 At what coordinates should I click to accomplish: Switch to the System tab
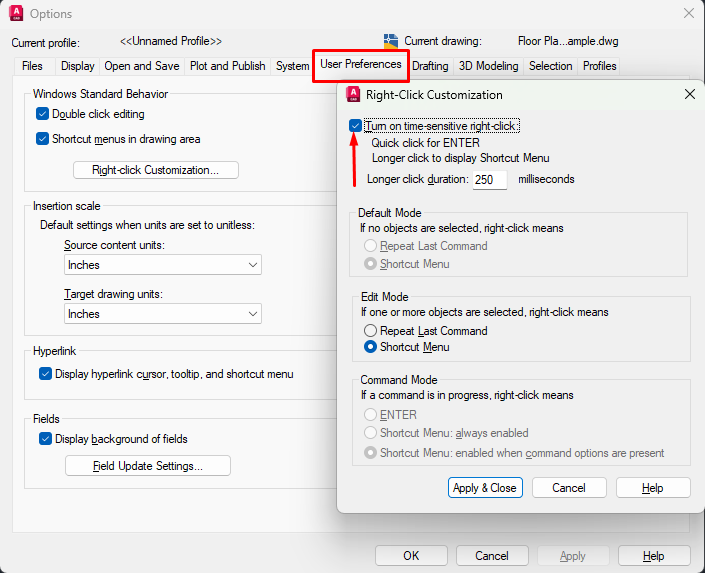tap(292, 66)
